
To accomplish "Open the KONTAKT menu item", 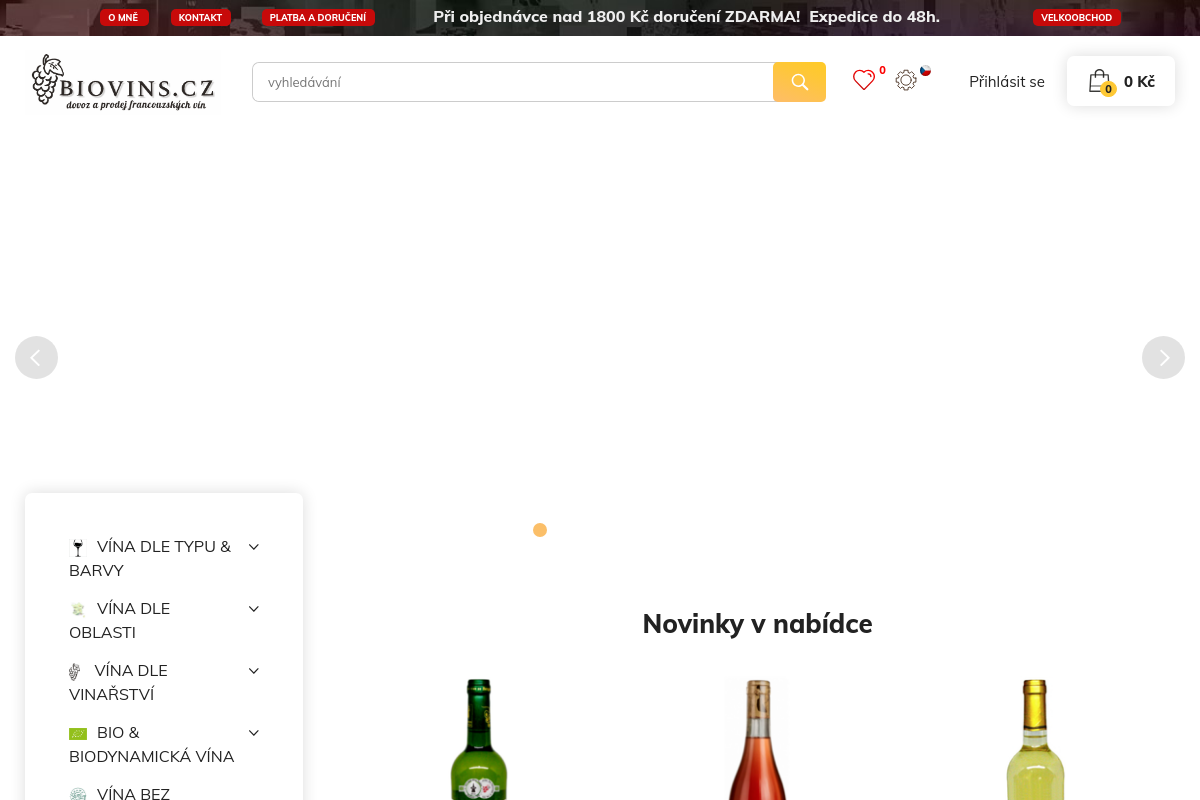I will tap(200, 17).
